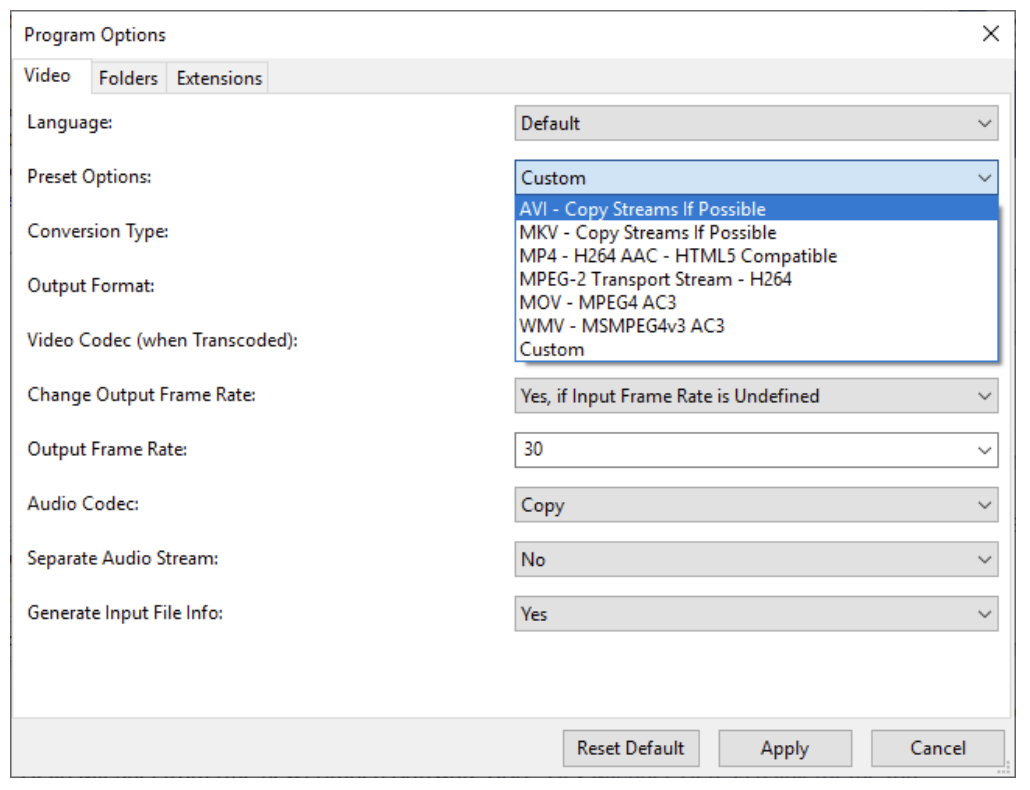
Task: Open the Separate Audio Stream dropdown
Action: [756, 560]
